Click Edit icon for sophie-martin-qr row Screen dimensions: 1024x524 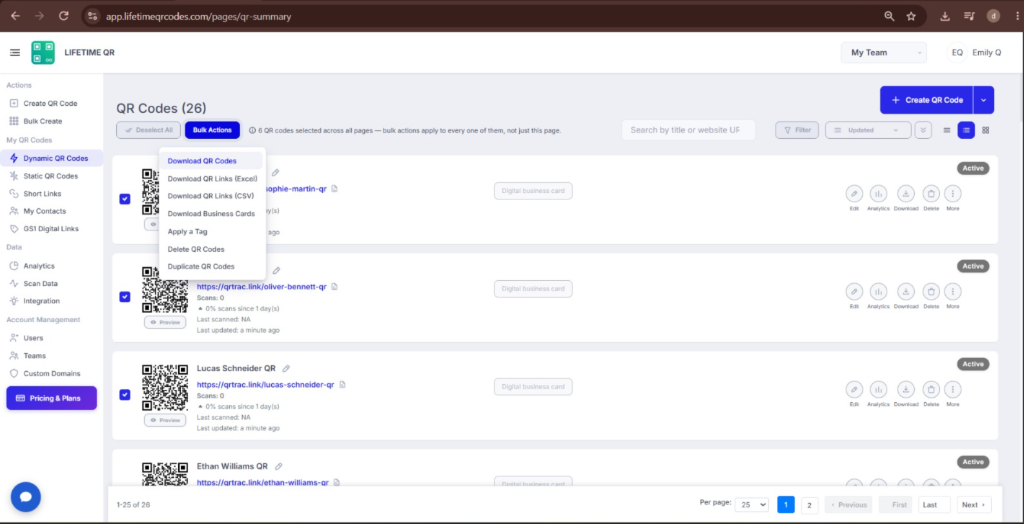854,193
